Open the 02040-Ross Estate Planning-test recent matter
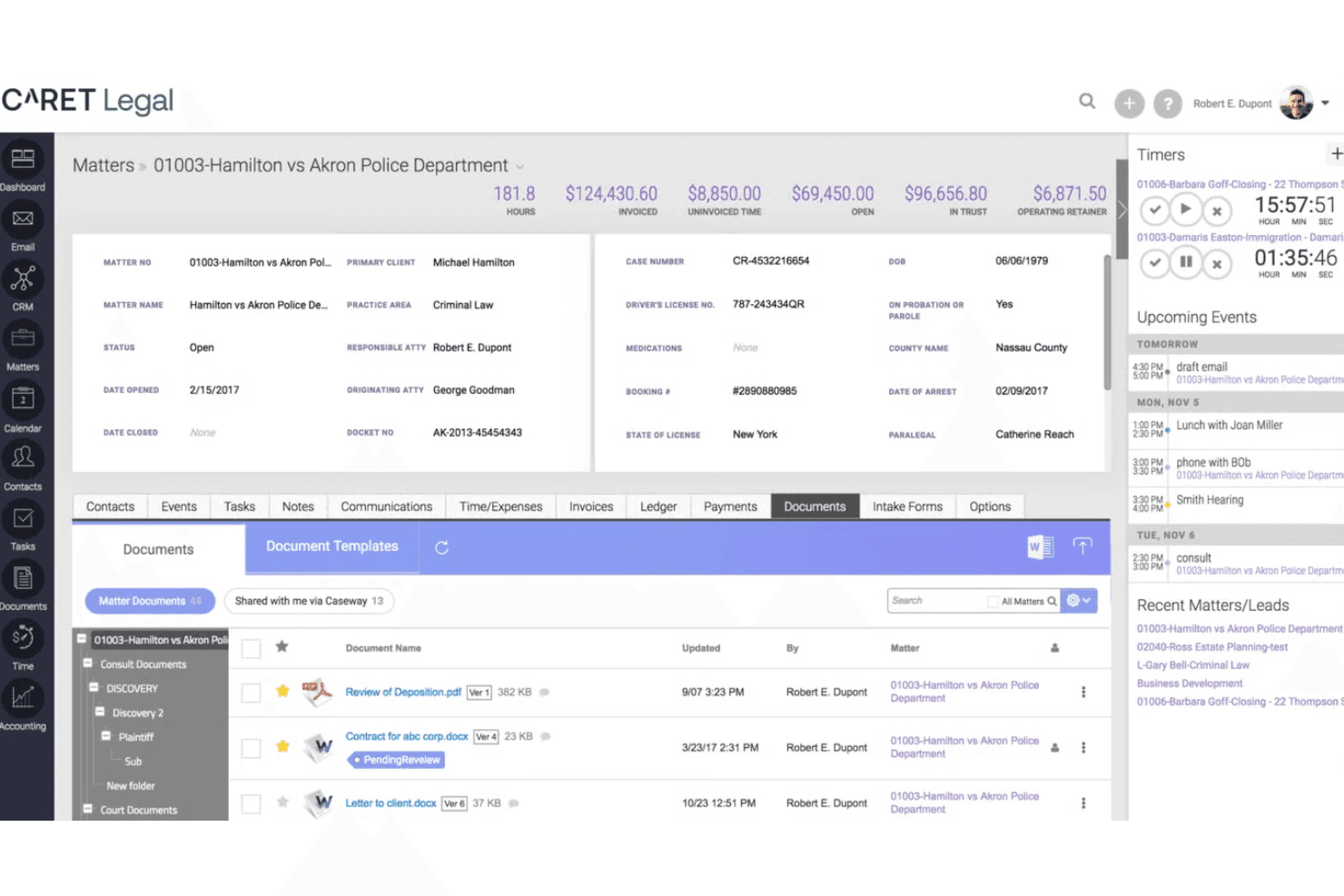 click(x=1212, y=647)
